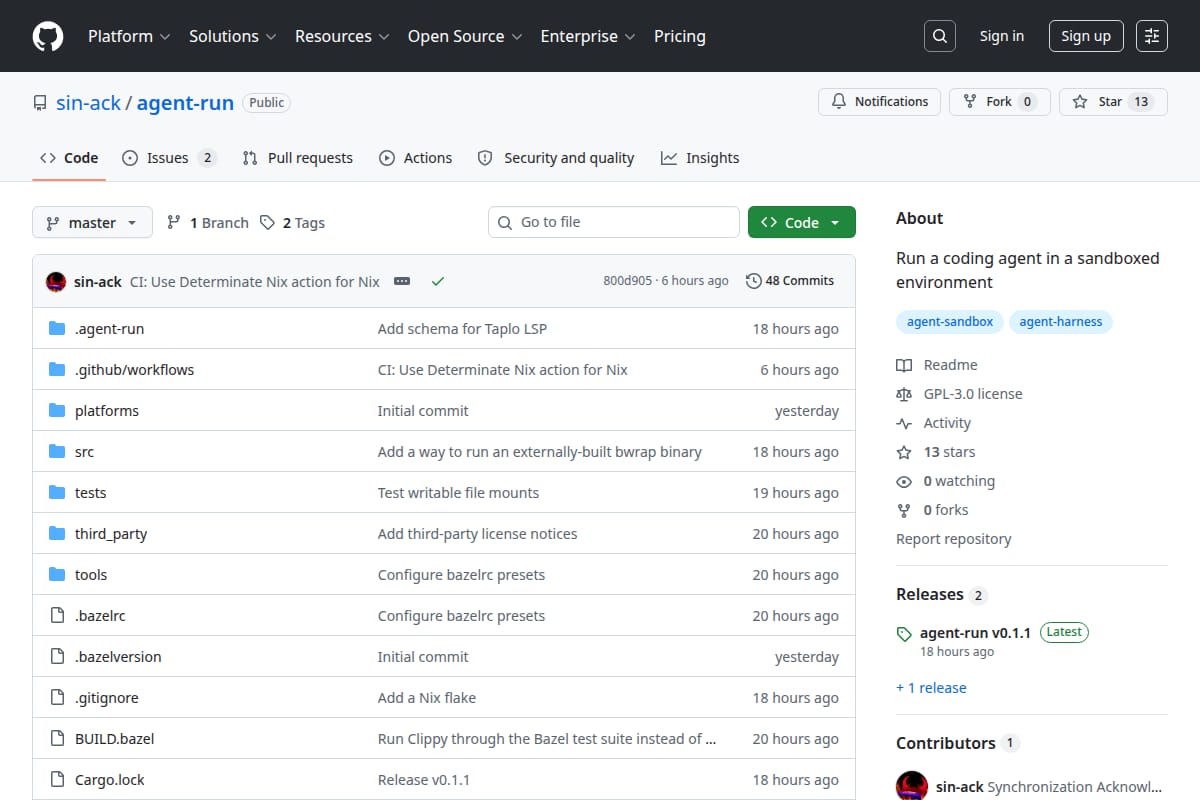Click the Sign up button
Viewport: 1200px width, 800px height.
tap(1086, 36)
